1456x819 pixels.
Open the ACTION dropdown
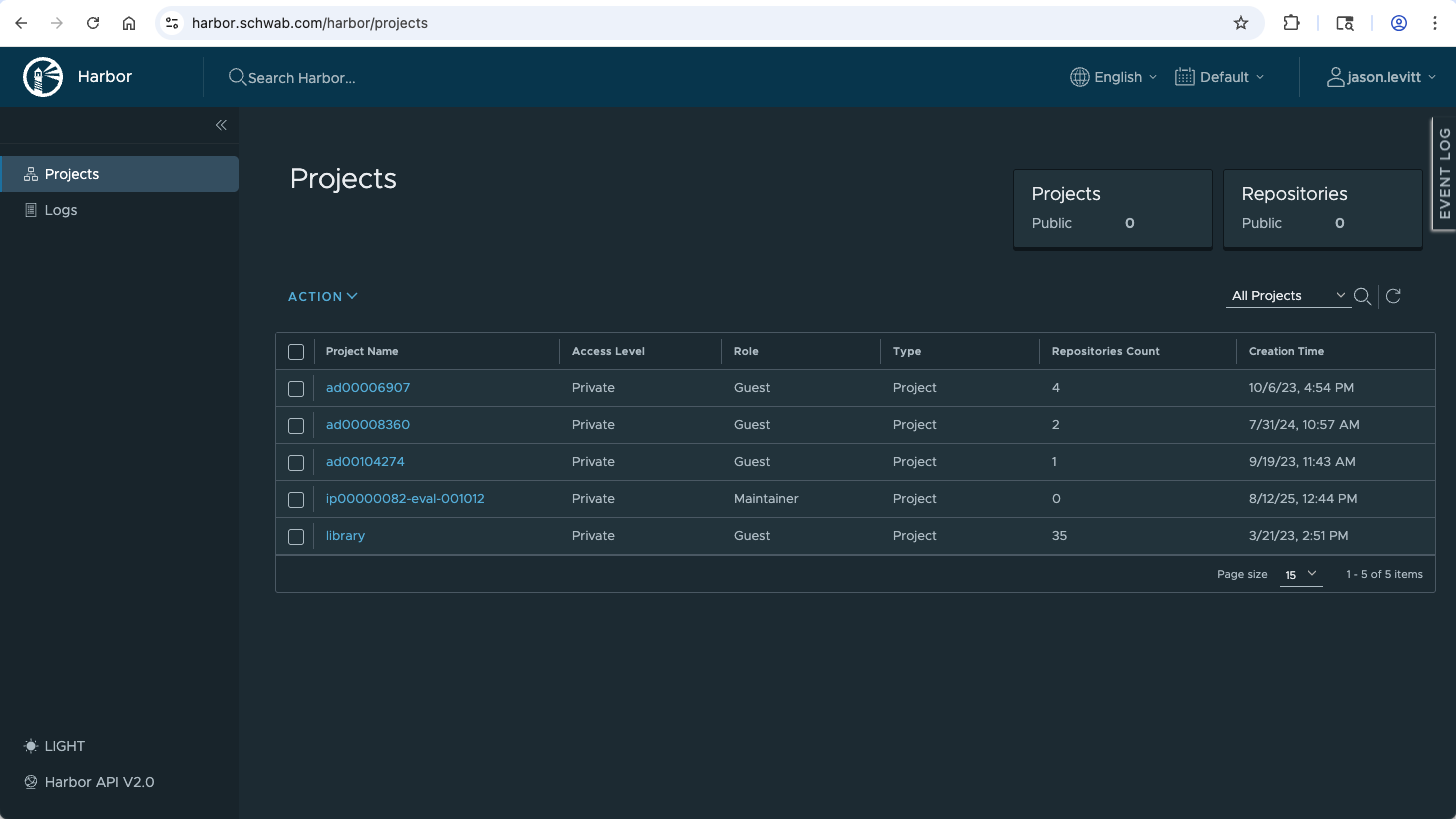[x=322, y=296]
